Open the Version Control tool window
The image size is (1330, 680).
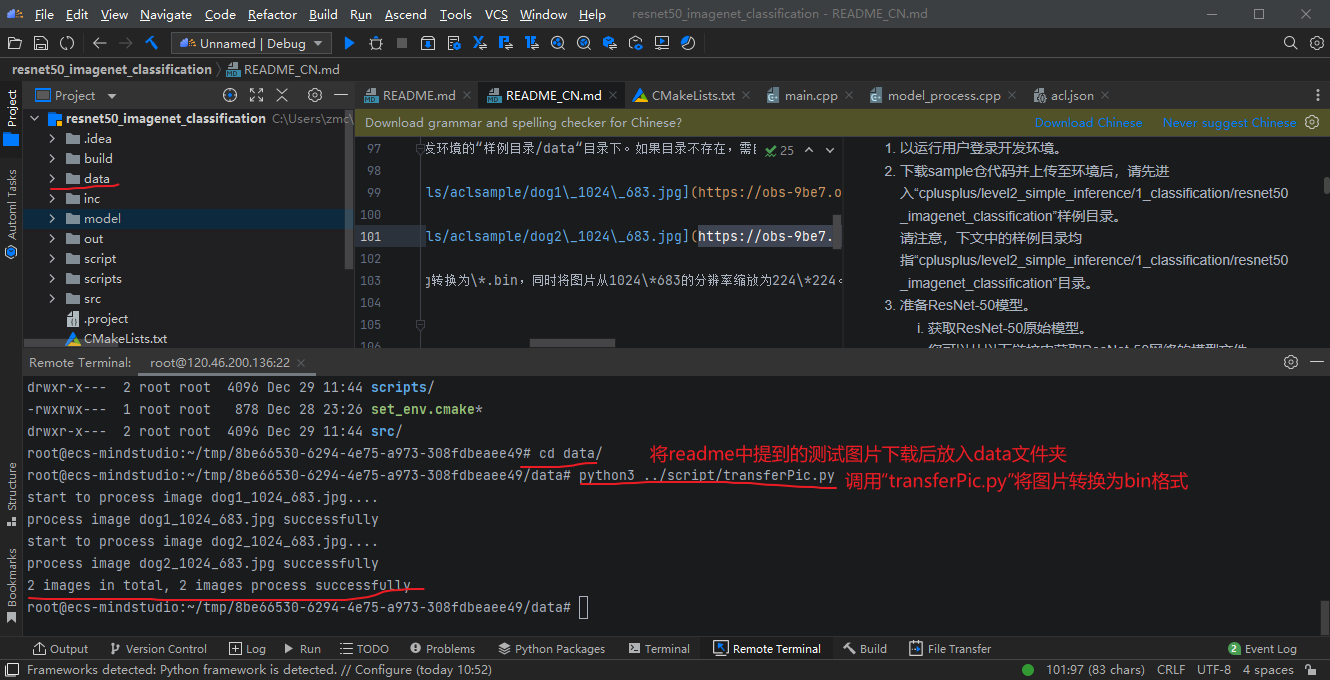[157, 649]
